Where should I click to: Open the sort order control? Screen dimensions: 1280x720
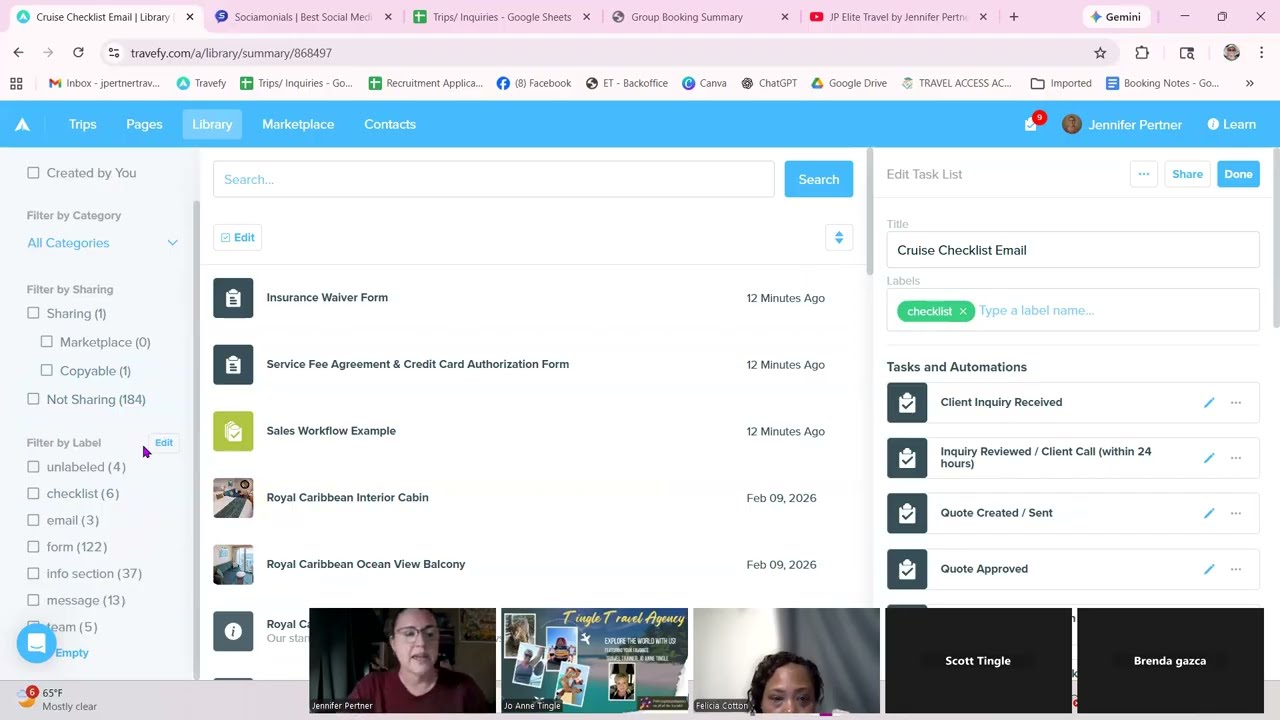[x=839, y=237]
